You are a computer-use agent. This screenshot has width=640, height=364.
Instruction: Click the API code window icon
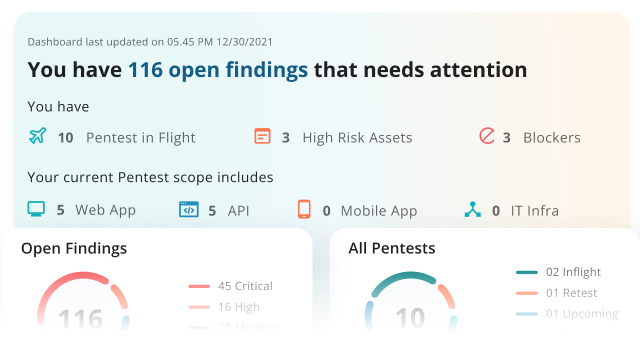tap(189, 210)
